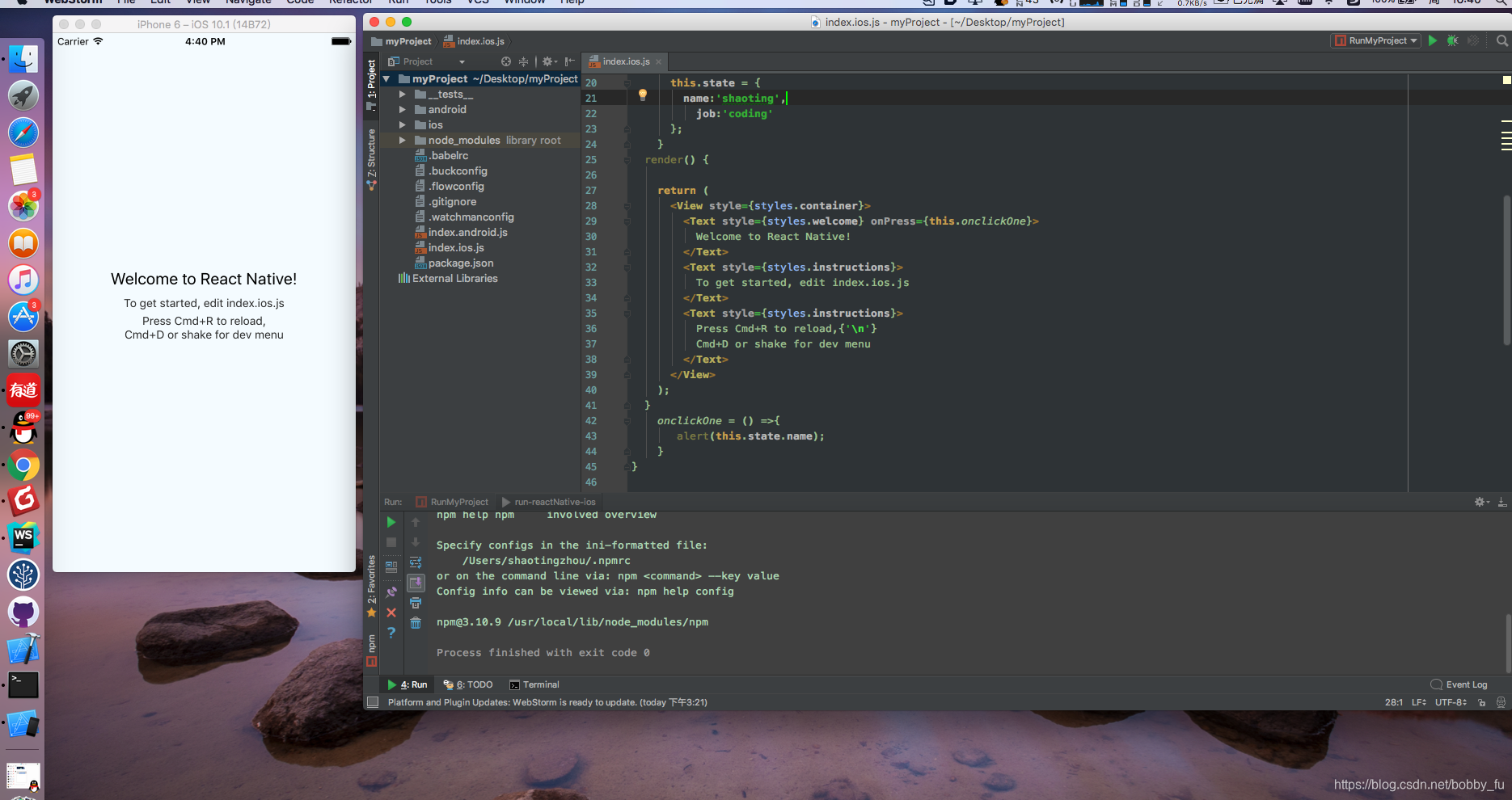Click the scroll from source target icon
This screenshot has height=800, width=1512.
coord(506,61)
